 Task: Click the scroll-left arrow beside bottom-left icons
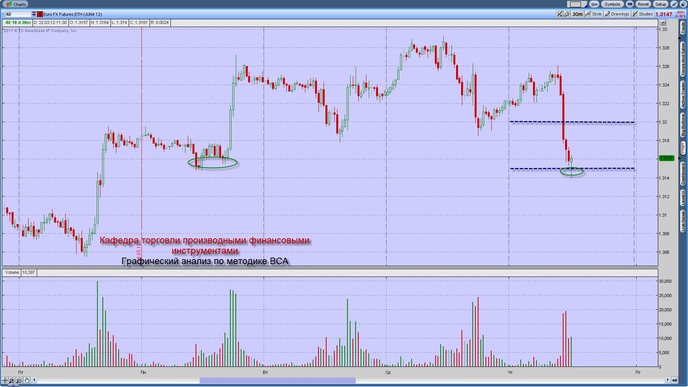[x=34, y=380]
